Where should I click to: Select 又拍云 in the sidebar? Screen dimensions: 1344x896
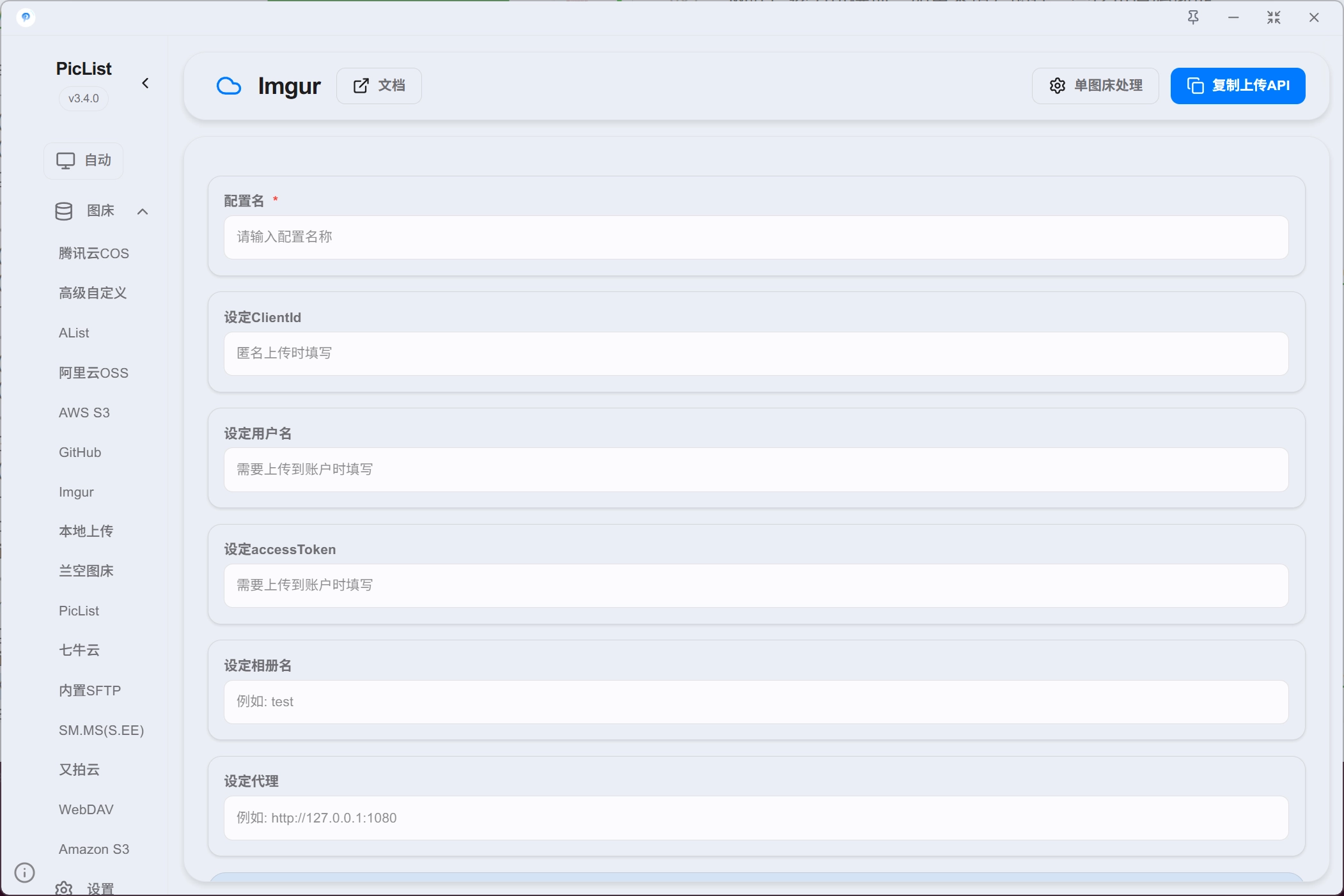[79, 770]
